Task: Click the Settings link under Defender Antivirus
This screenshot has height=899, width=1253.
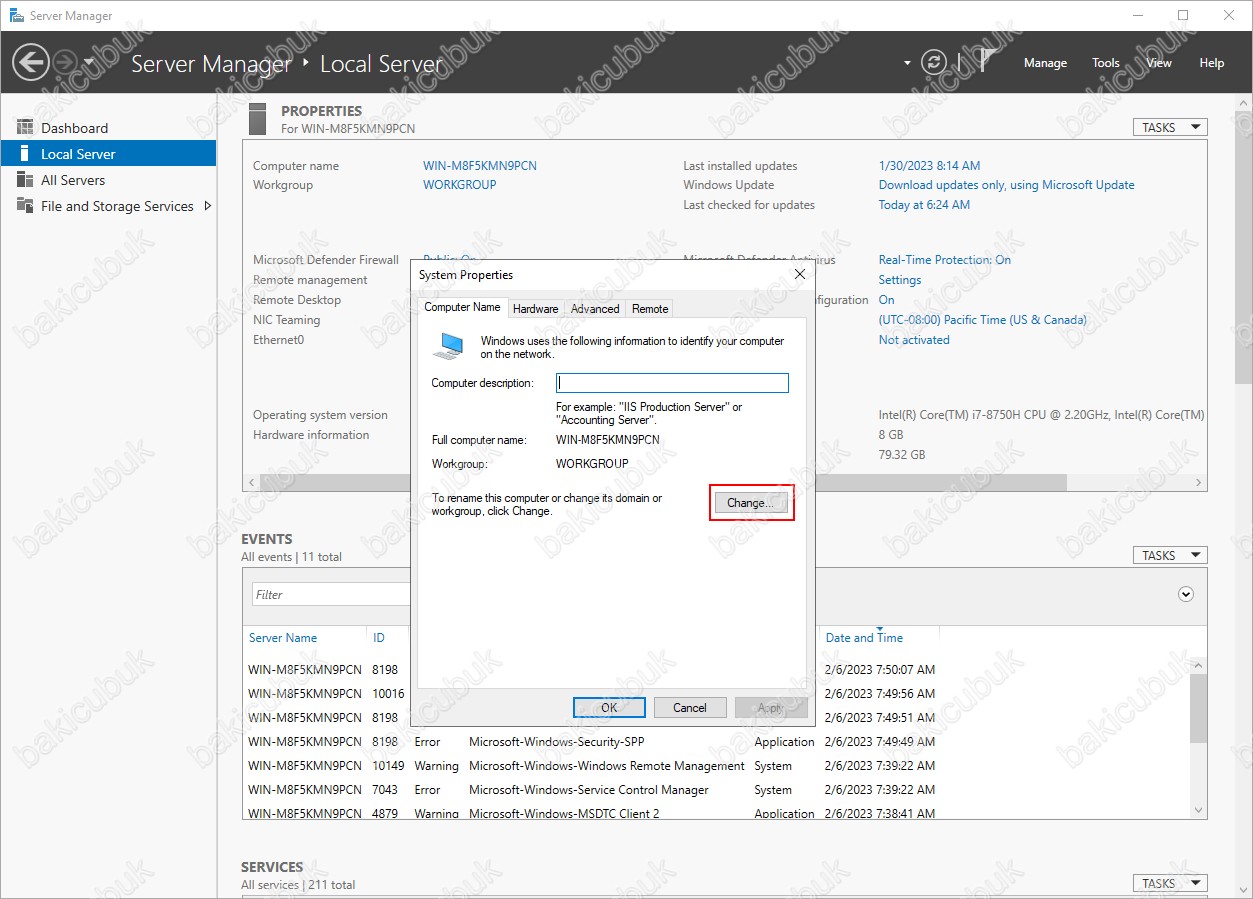Action: click(x=900, y=280)
